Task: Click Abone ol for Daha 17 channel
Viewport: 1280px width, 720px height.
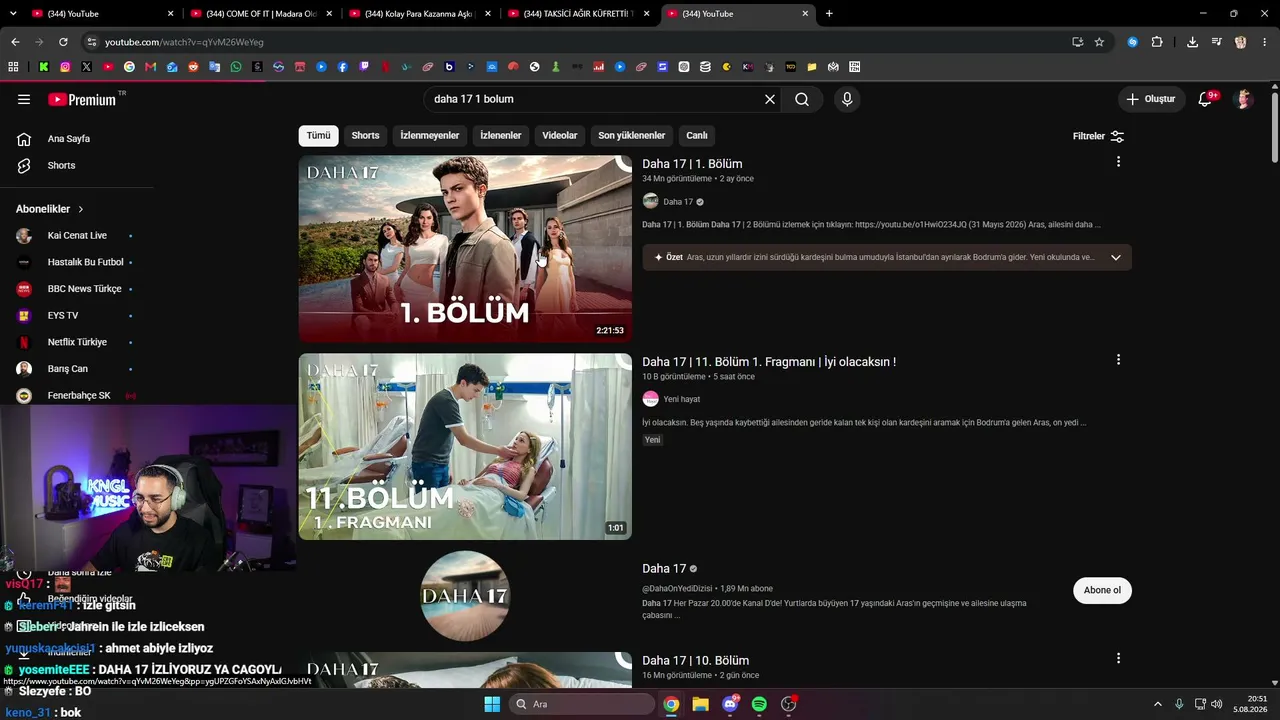Action: point(1102,590)
